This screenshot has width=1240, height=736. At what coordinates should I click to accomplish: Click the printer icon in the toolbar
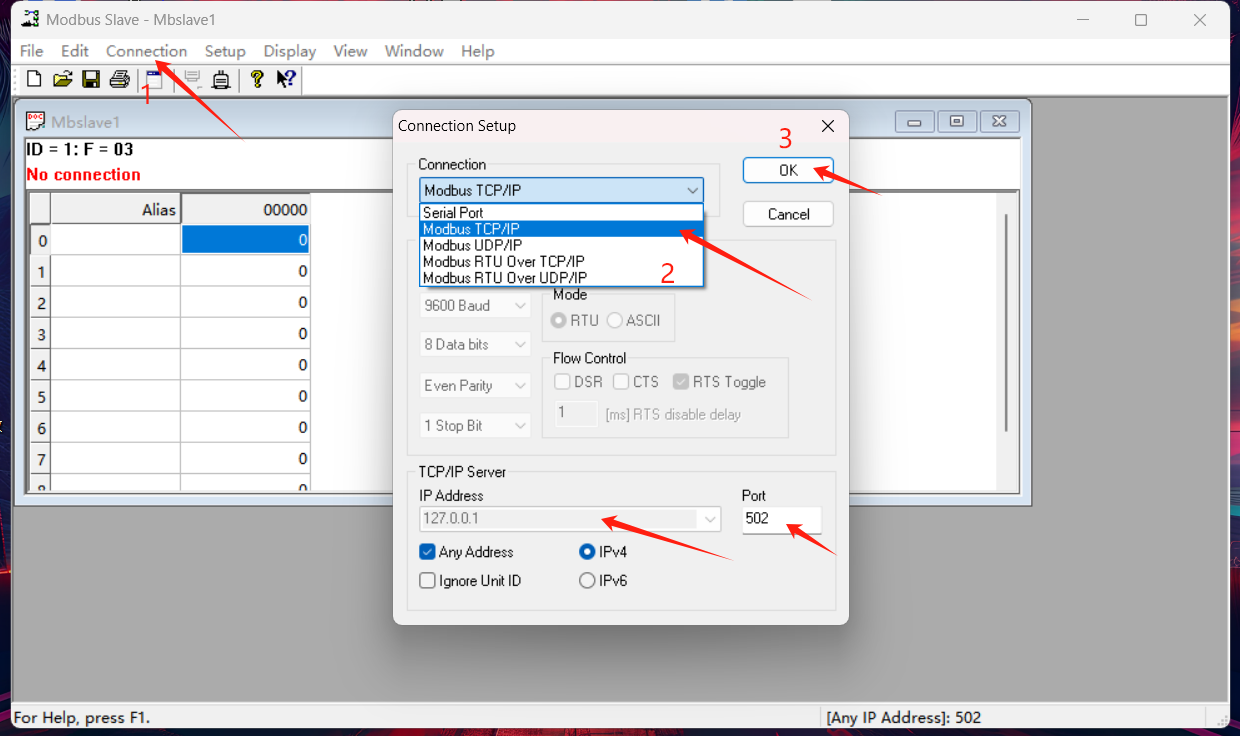click(120, 79)
